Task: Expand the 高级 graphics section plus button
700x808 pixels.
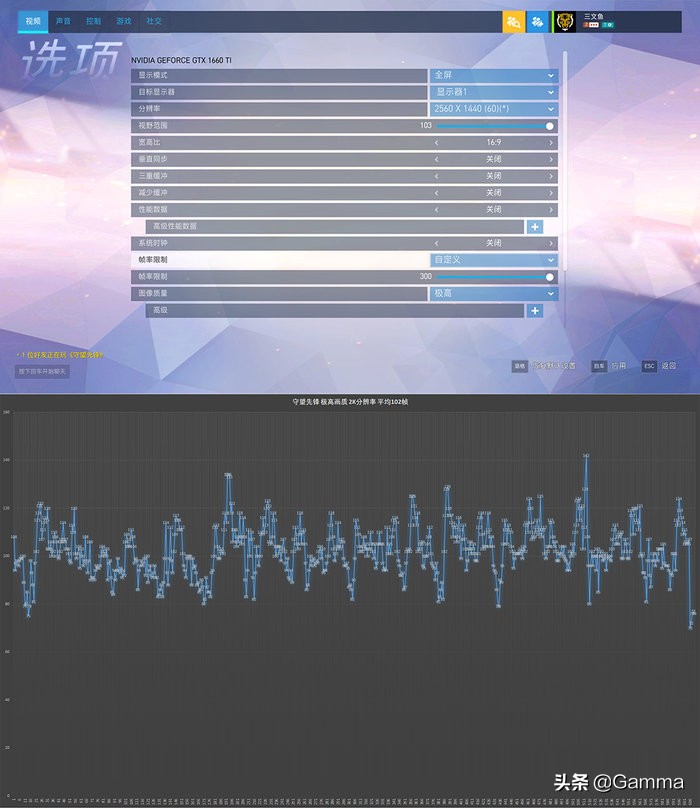Action: pos(535,311)
